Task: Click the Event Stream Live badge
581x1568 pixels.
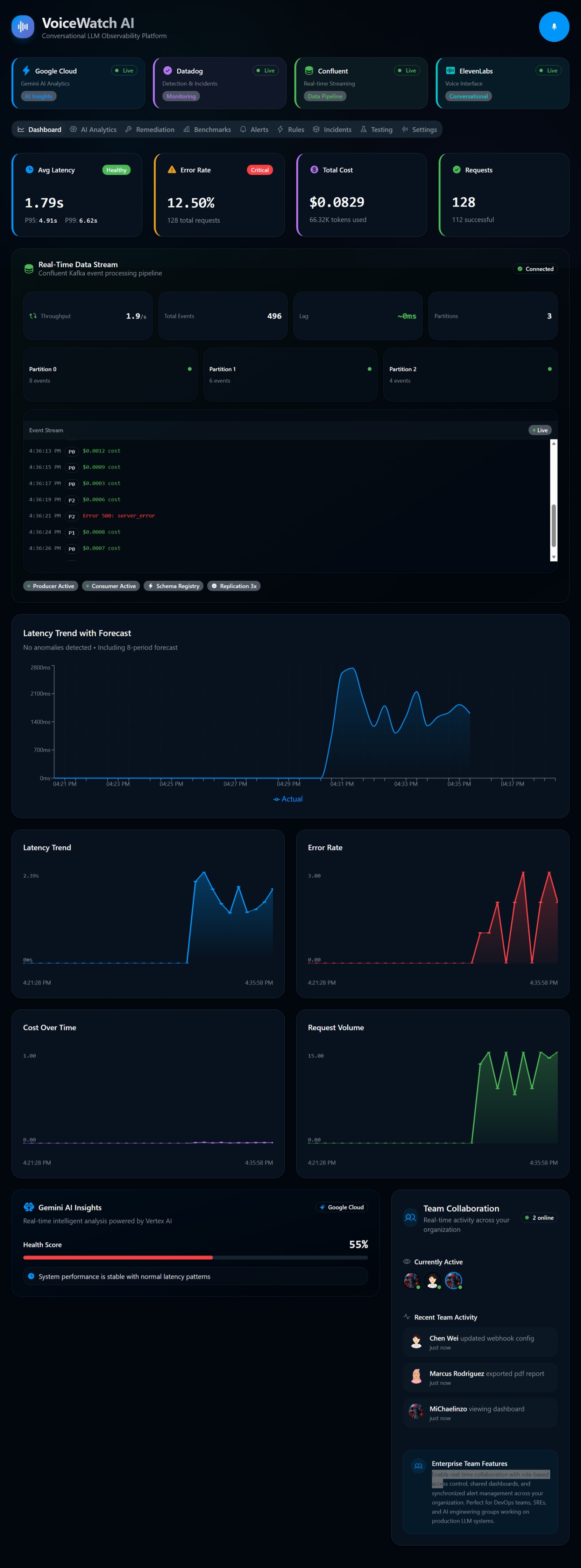Action: [540, 430]
